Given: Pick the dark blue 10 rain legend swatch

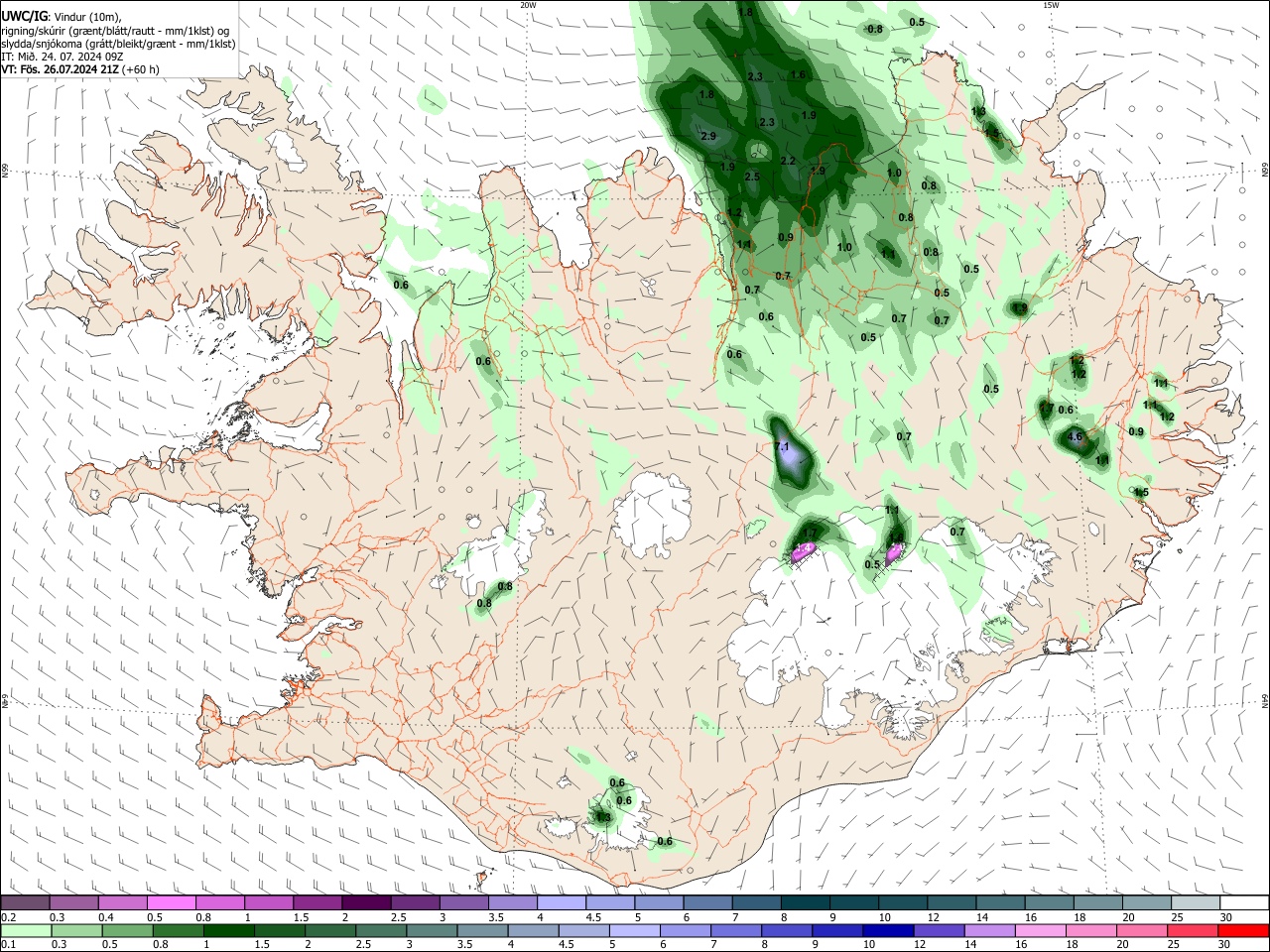Looking at the screenshot, I should tap(887, 930).
